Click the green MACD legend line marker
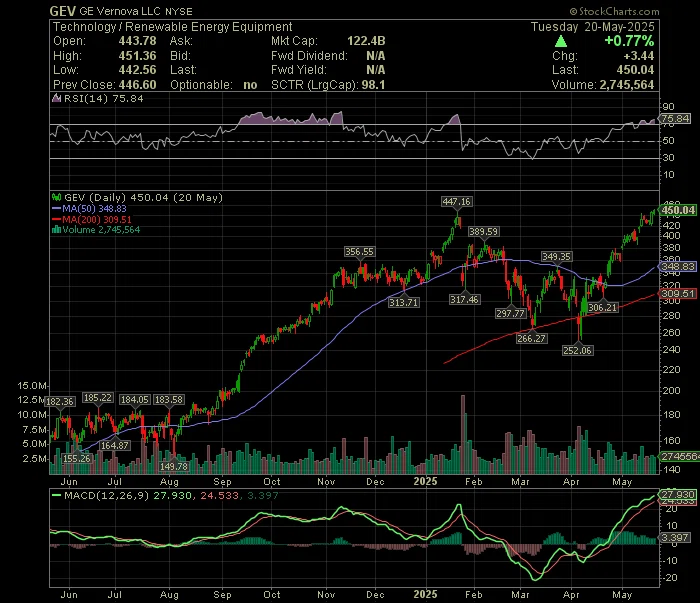This screenshot has width=700, height=603. 56,495
